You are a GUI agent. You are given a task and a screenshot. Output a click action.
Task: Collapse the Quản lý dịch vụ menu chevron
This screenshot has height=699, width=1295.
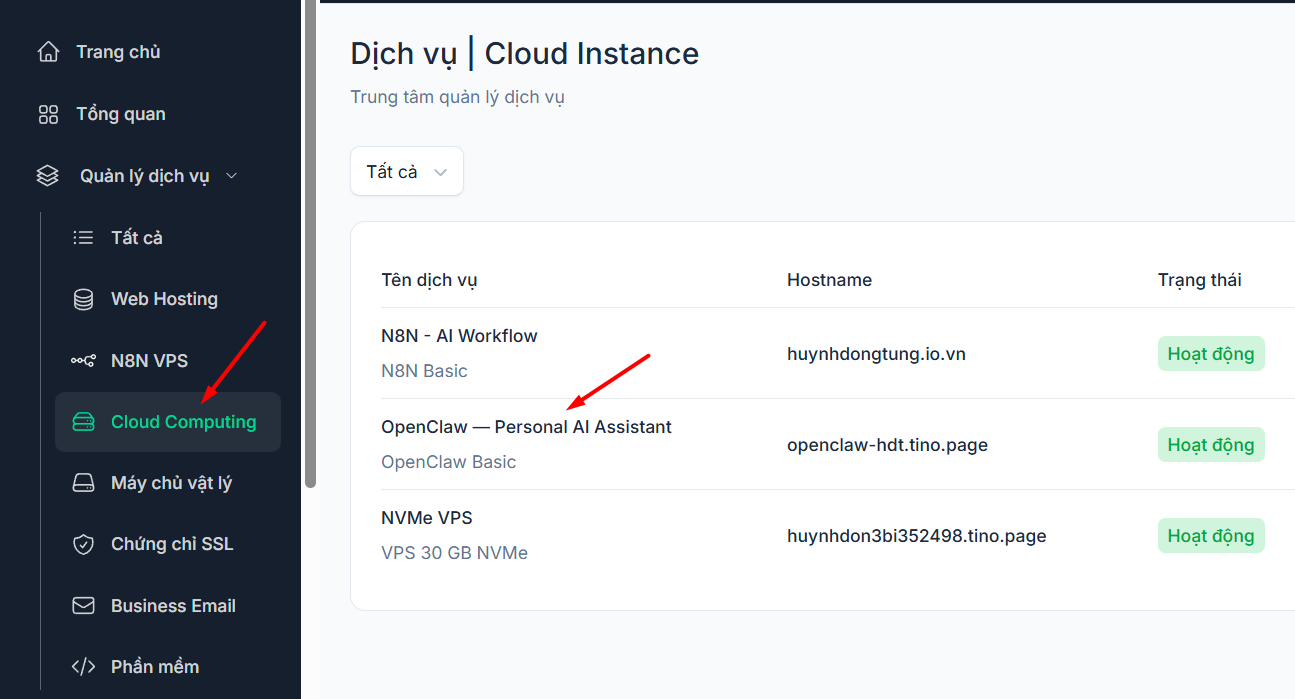pos(231,175)
